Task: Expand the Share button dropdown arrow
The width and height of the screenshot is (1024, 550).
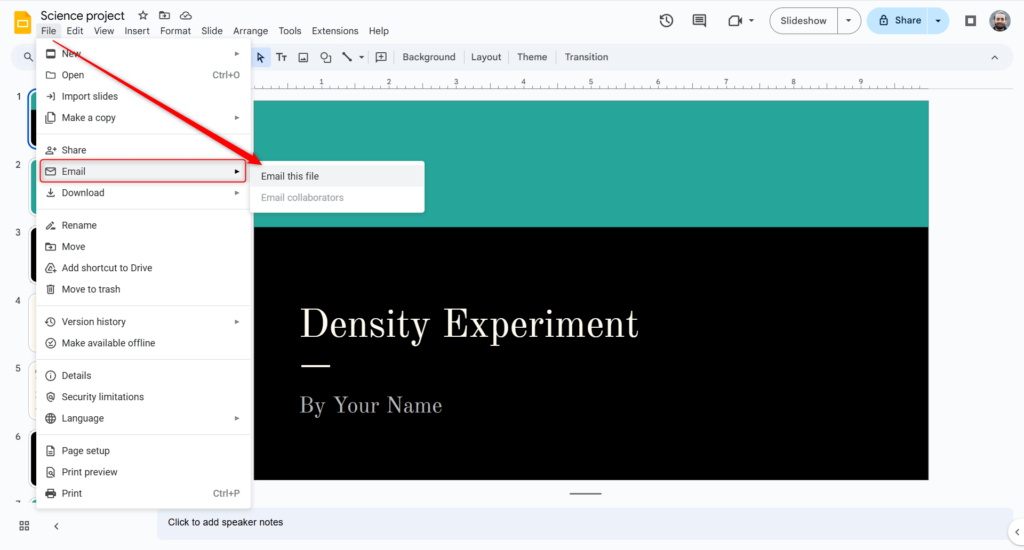Action: pyautogui.click(x=938, y=20)
